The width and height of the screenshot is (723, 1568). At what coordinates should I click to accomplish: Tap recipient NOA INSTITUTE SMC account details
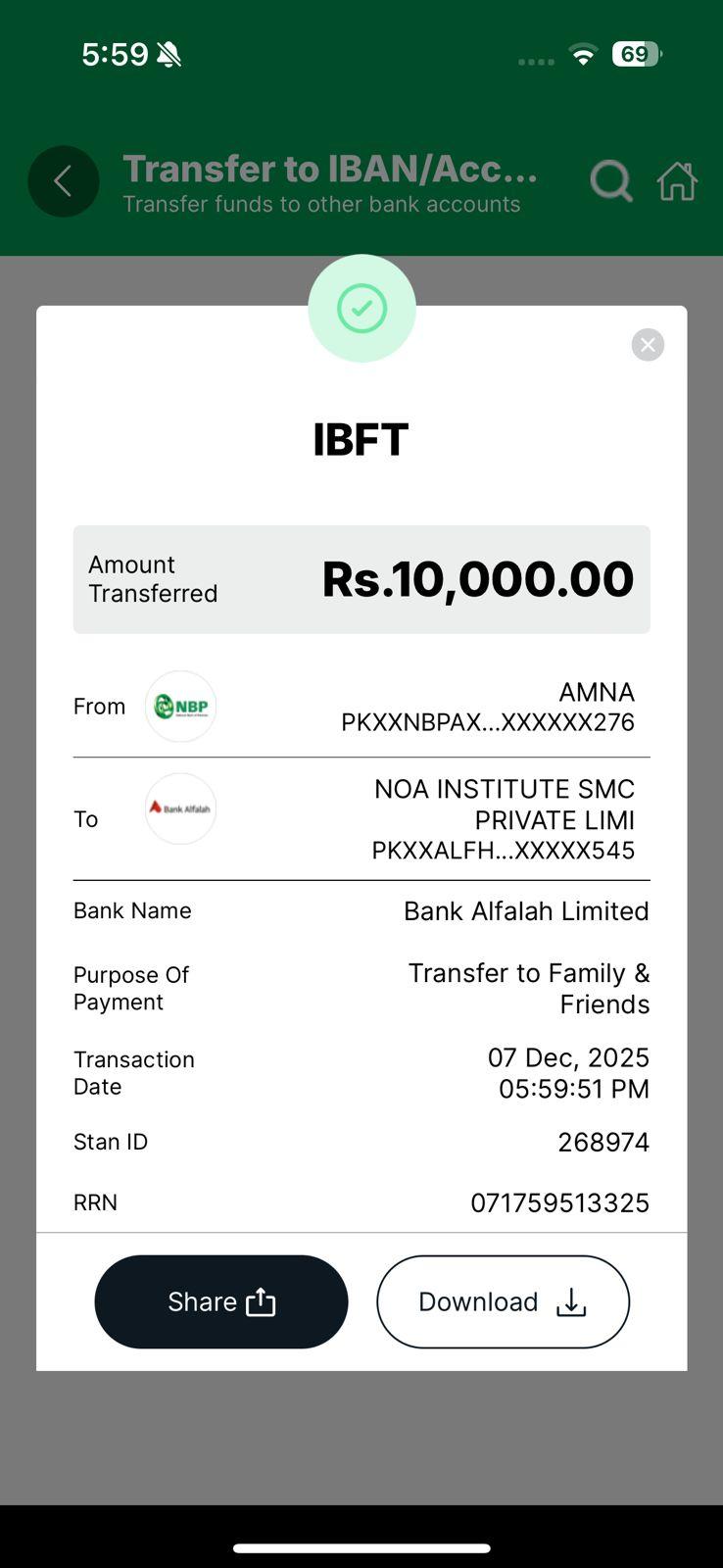pyautogui.click(x=504, y=819)
